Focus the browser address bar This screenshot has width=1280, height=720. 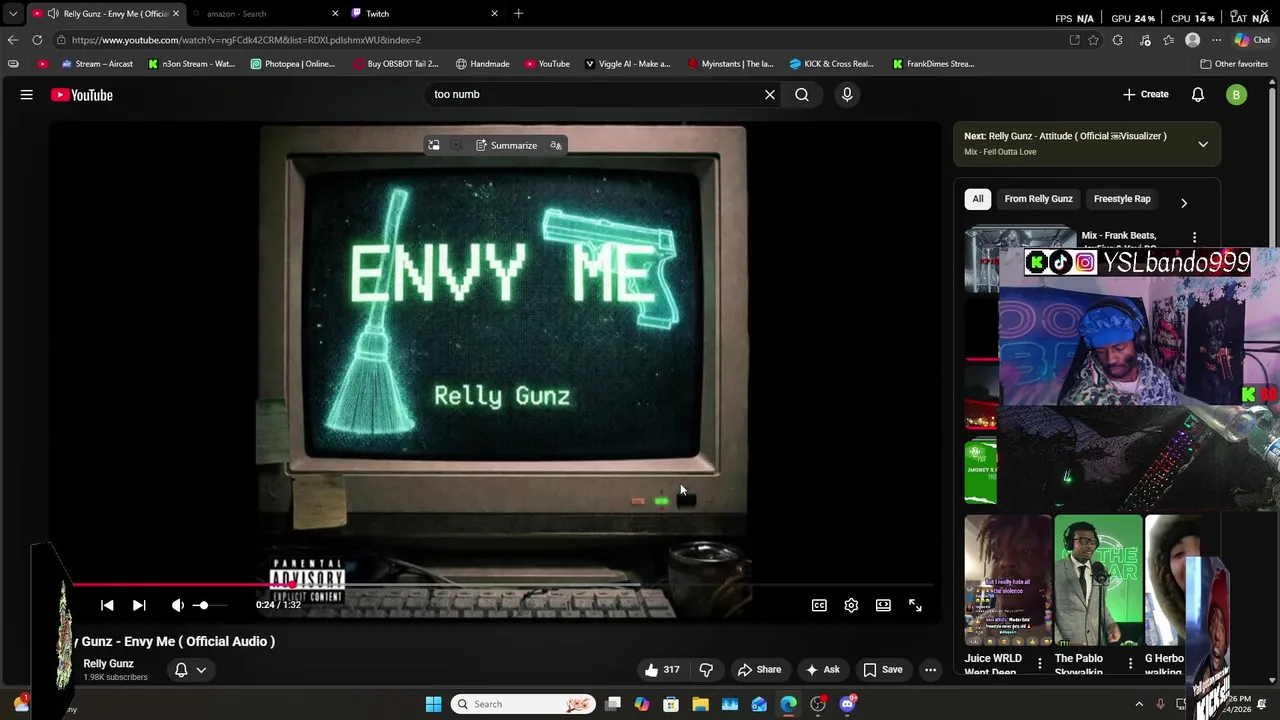(x=560, y=40)
